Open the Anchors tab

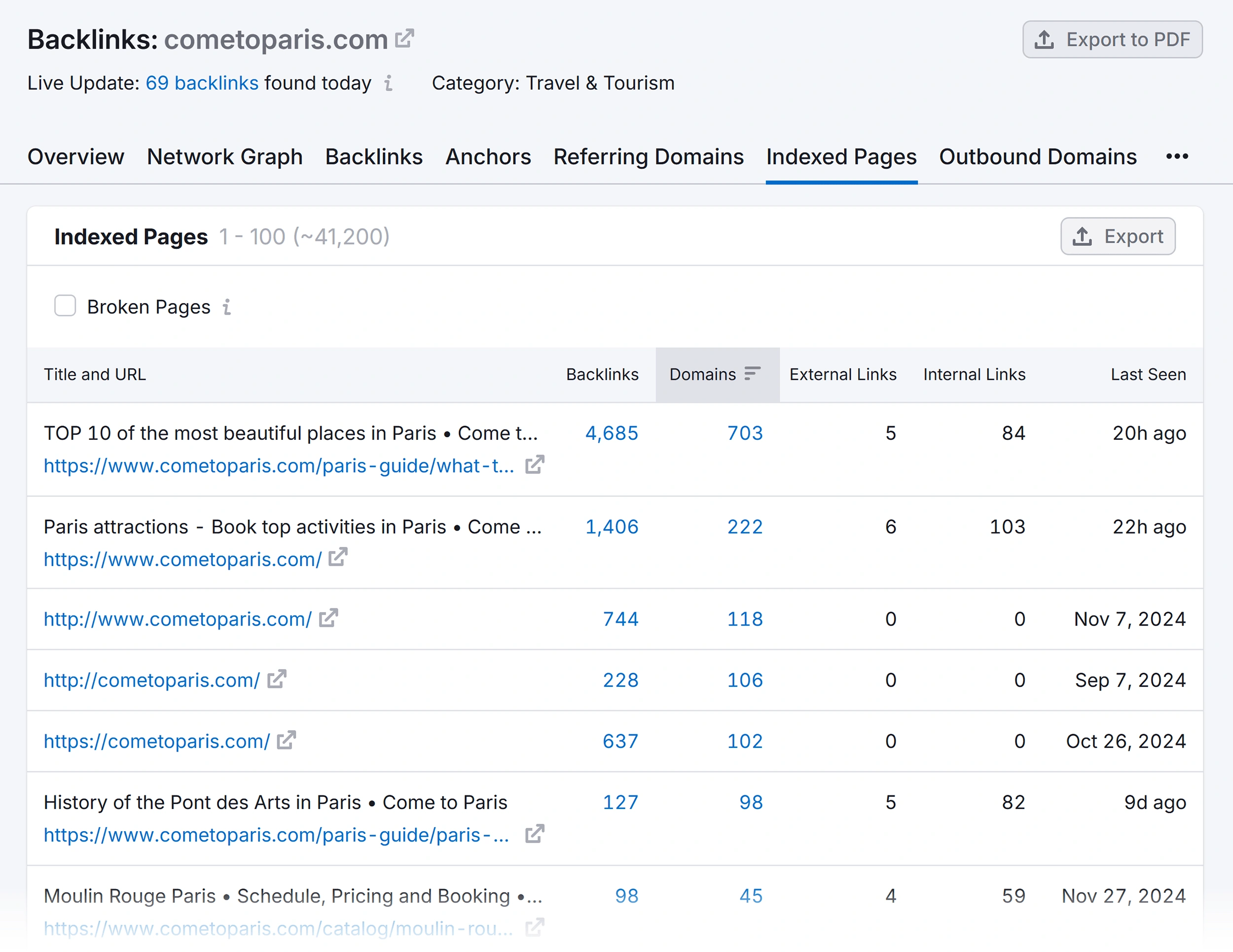pyautogui.click(x=488, y=156)
